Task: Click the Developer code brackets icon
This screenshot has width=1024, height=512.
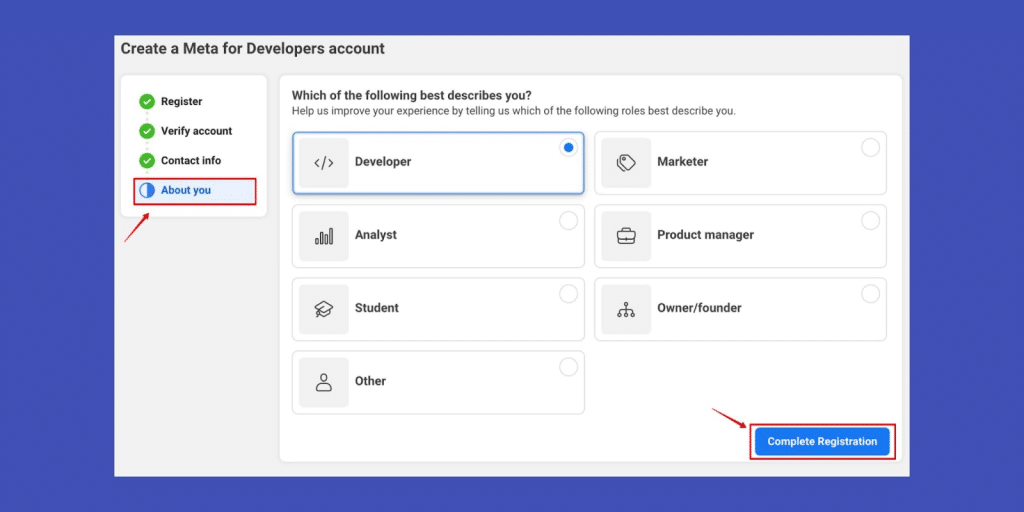Action: point(324,163)
